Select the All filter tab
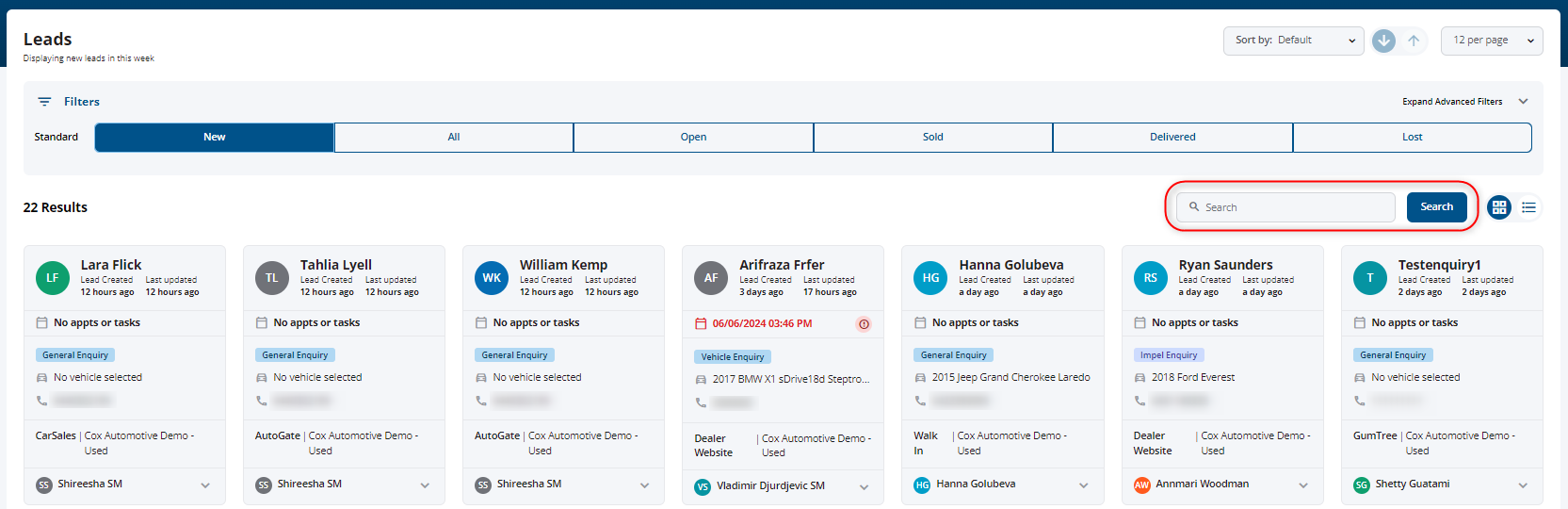The image size is (1568, 509). (x=454, y=137)
